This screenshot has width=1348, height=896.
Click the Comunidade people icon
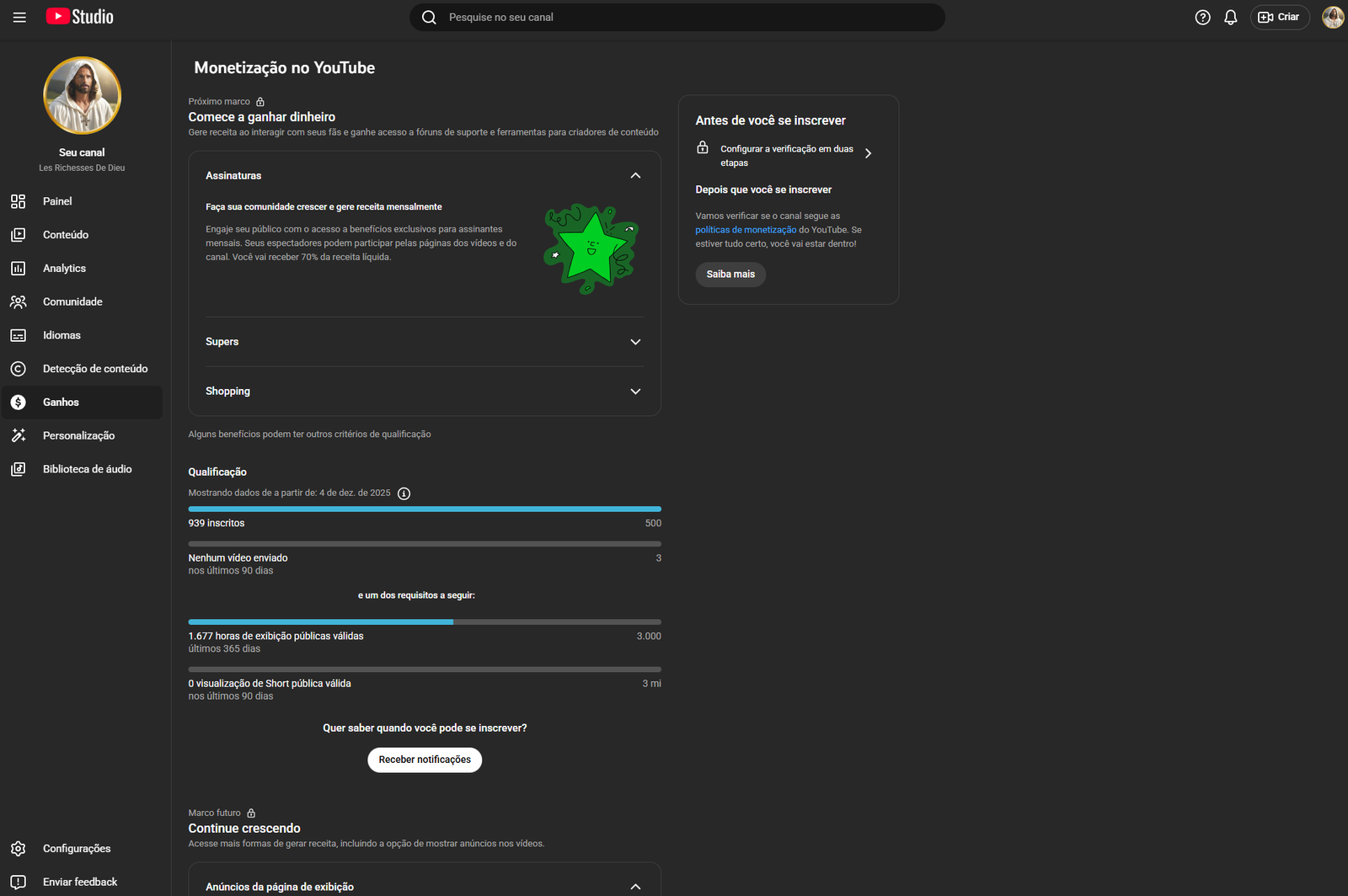tap(19, 301)
